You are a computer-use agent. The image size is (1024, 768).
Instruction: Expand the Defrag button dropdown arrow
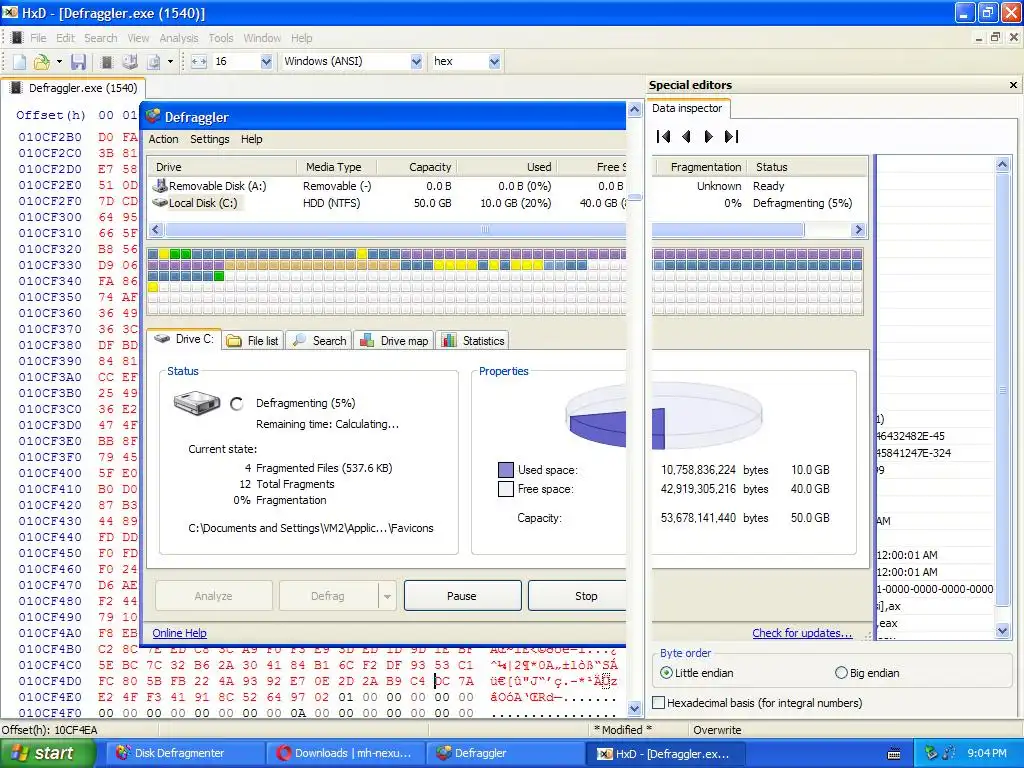point(387,596)
